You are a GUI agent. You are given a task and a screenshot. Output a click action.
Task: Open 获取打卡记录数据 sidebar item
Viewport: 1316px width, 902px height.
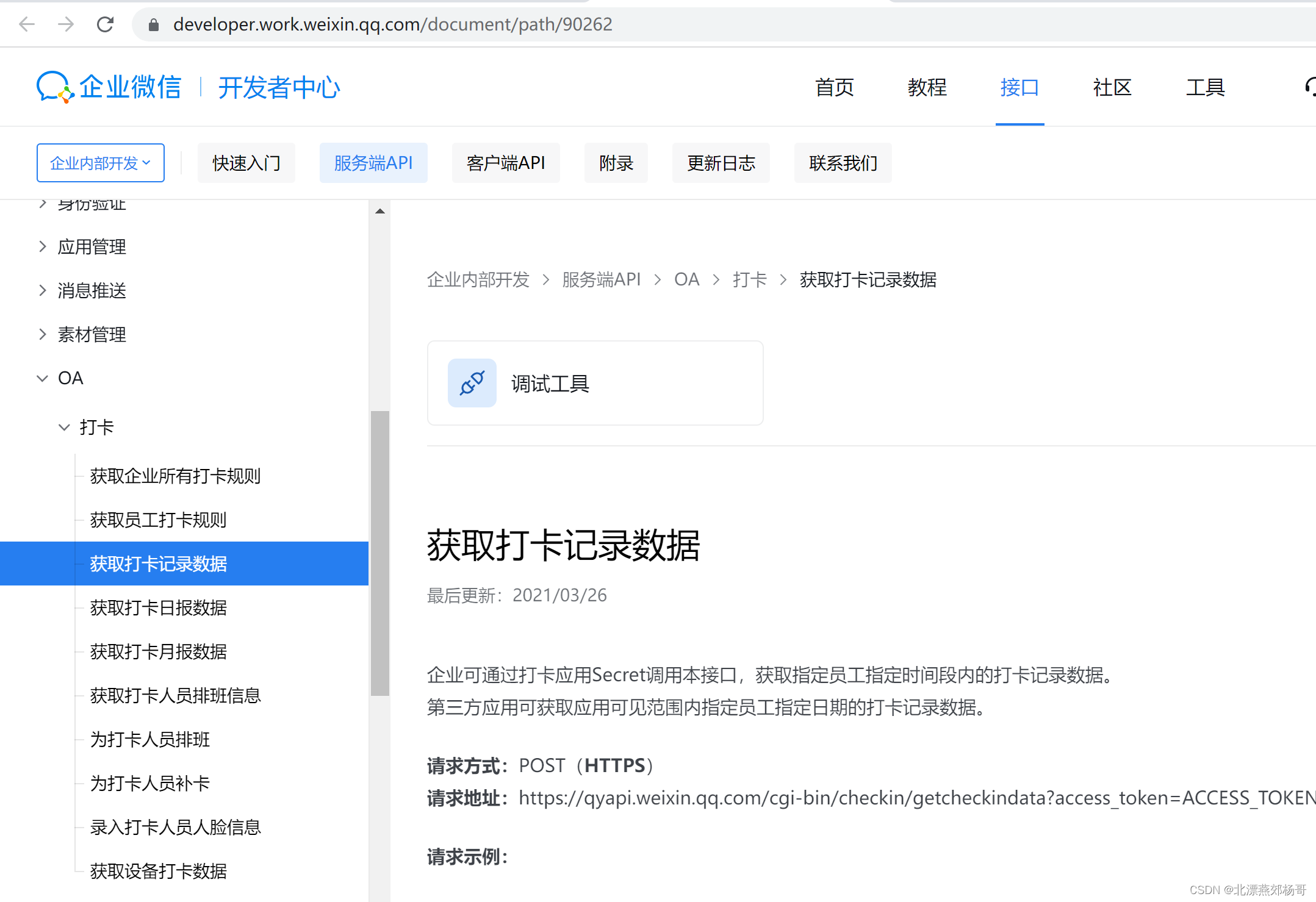tap(184, 564)
